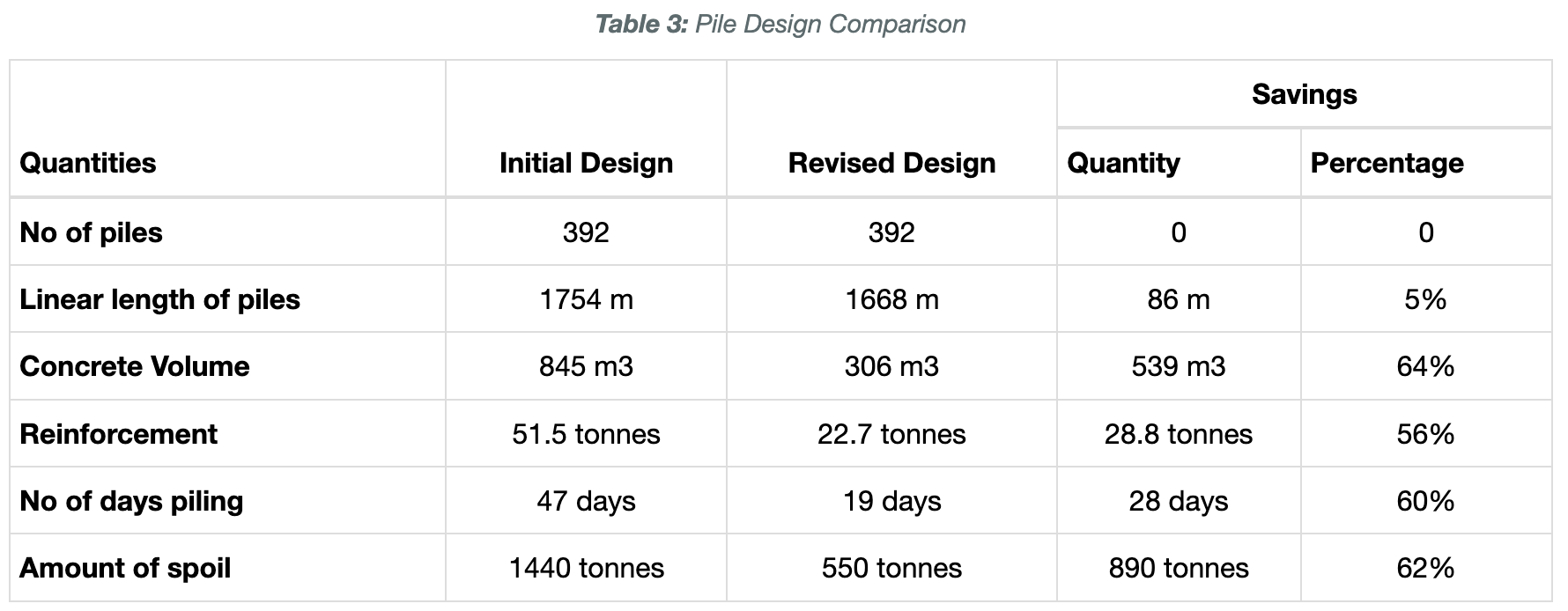Screen dimensions: 1568x611
Task: Click the Table 3 Pile Design Comparison caption
Action: click(780, 24)
